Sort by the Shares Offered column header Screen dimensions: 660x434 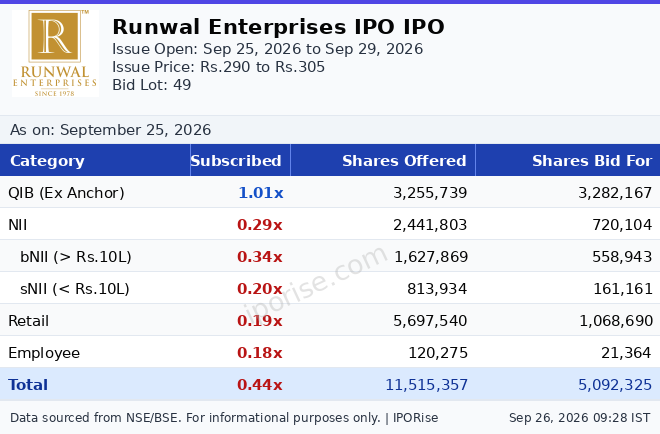[x=404, y=161]
